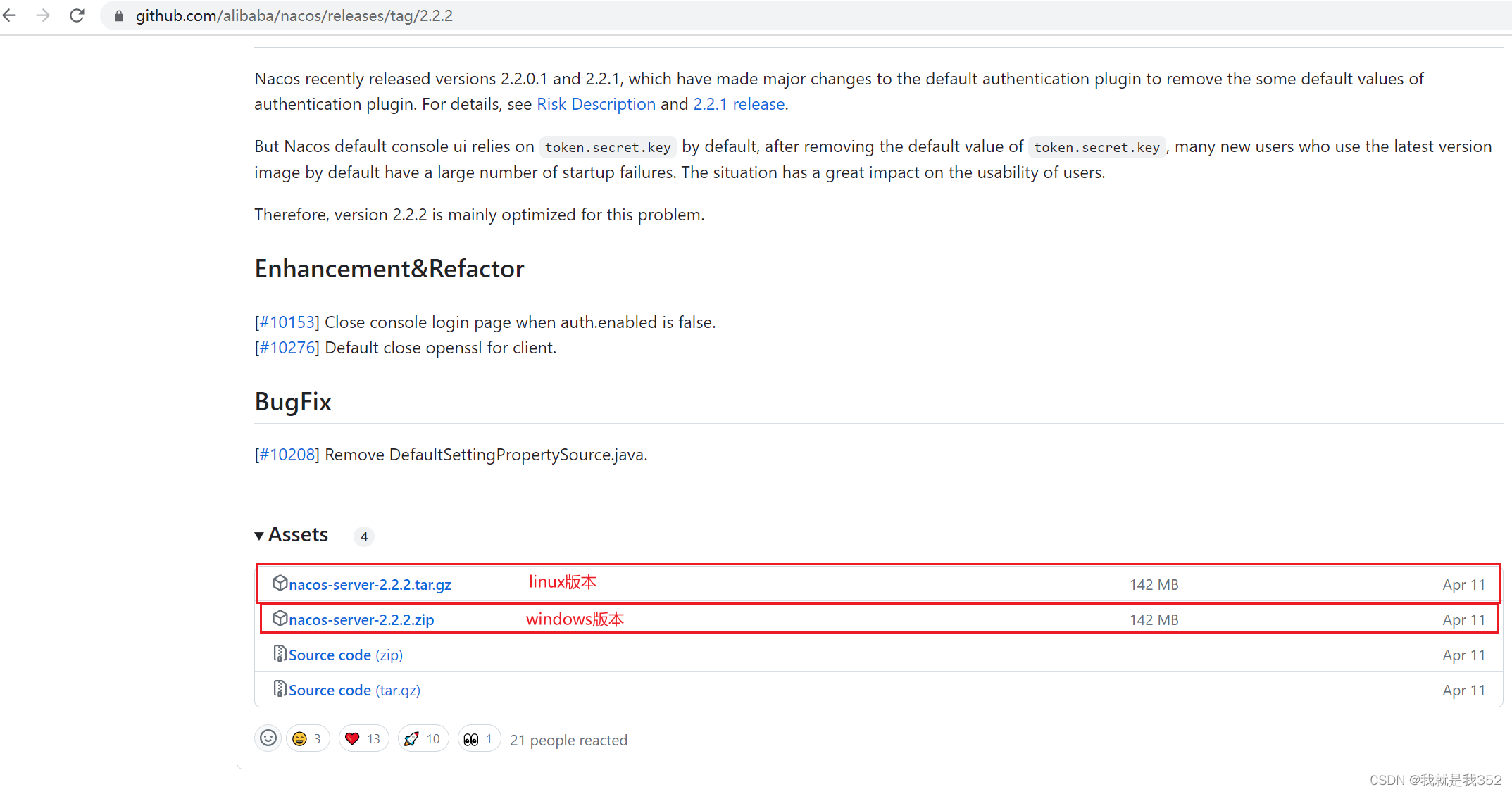Click 'Therefore, version 2.2.2' paragraph text
The height and width of the screenshot is (794, 1512).
tap(480, 215)
